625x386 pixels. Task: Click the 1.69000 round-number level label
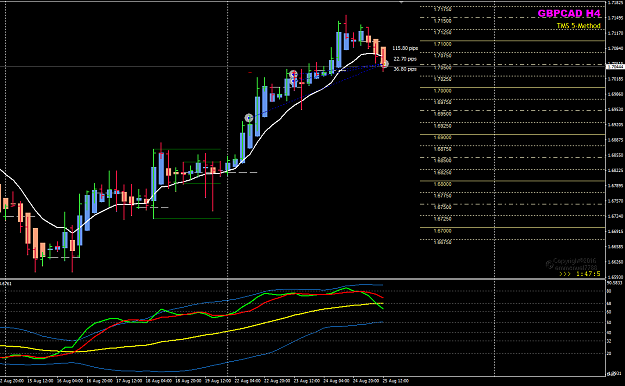click(x=442, y=138)
